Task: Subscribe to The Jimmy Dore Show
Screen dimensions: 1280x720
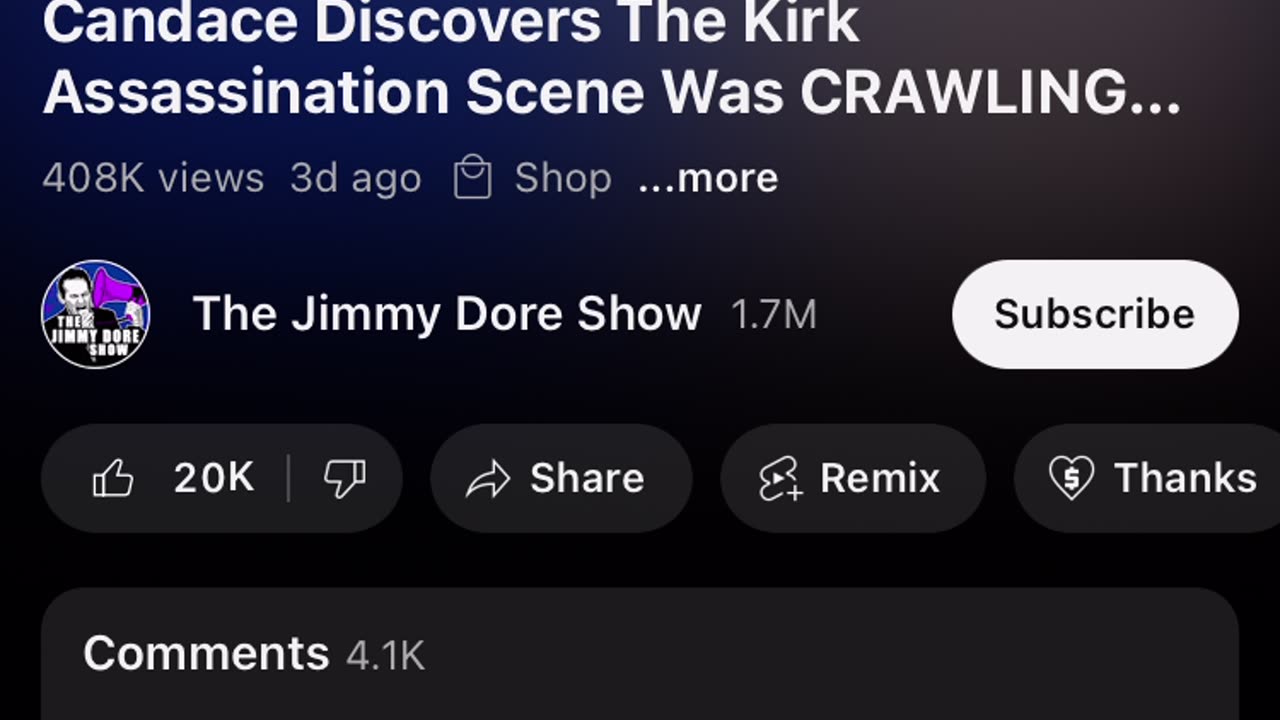Action: tap(1095, 314)
